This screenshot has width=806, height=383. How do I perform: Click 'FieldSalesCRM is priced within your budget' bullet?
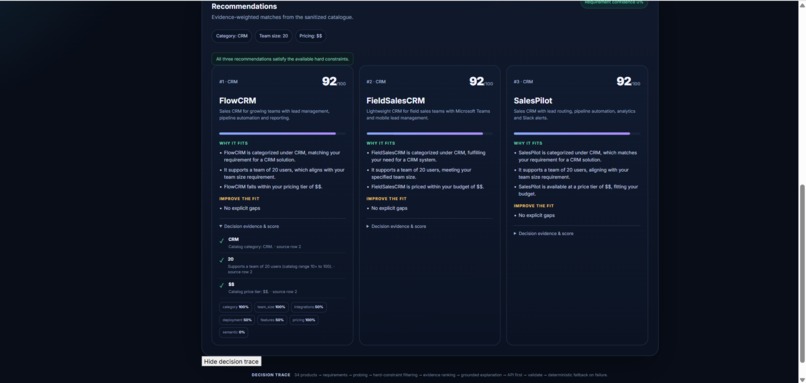pos(427,187)
